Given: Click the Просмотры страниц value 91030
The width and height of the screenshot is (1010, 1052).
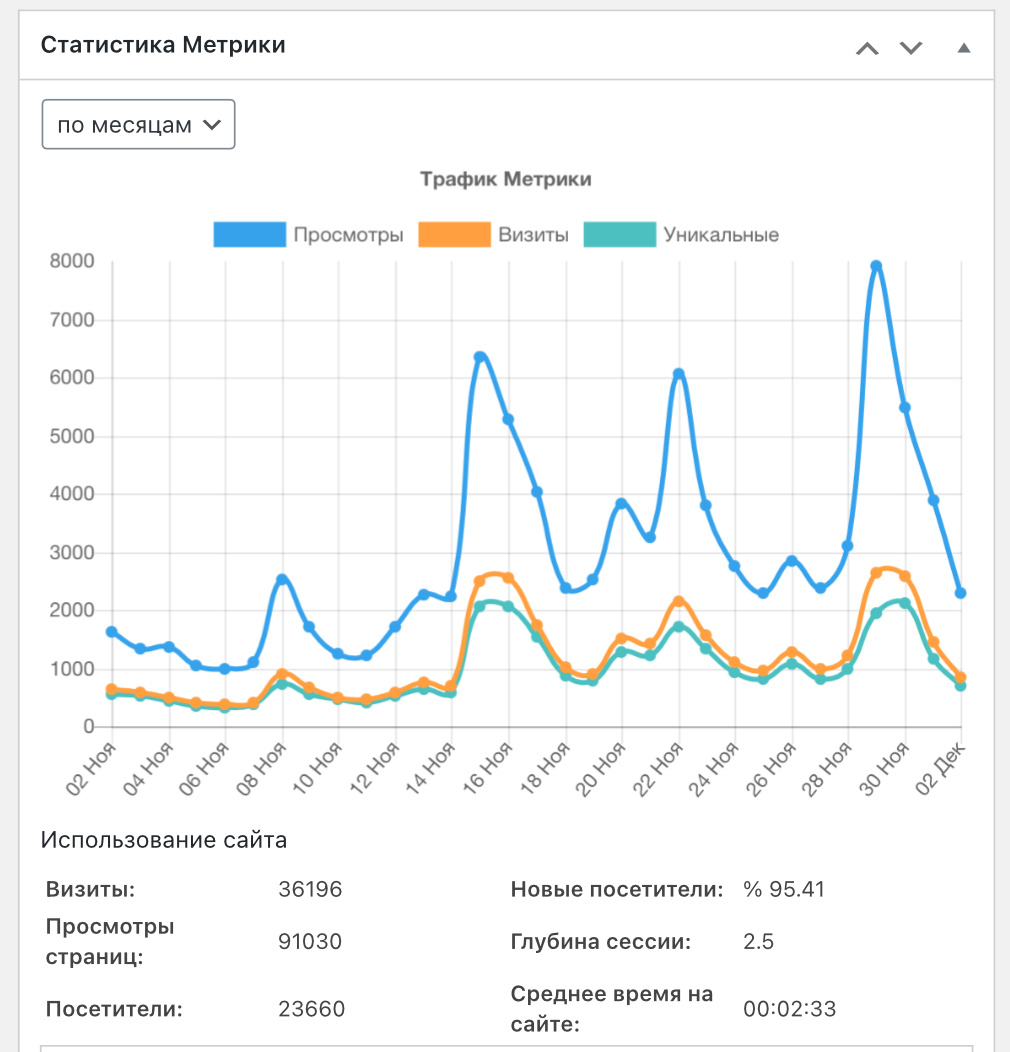Looking at the screenshot, I should (310, 941).
